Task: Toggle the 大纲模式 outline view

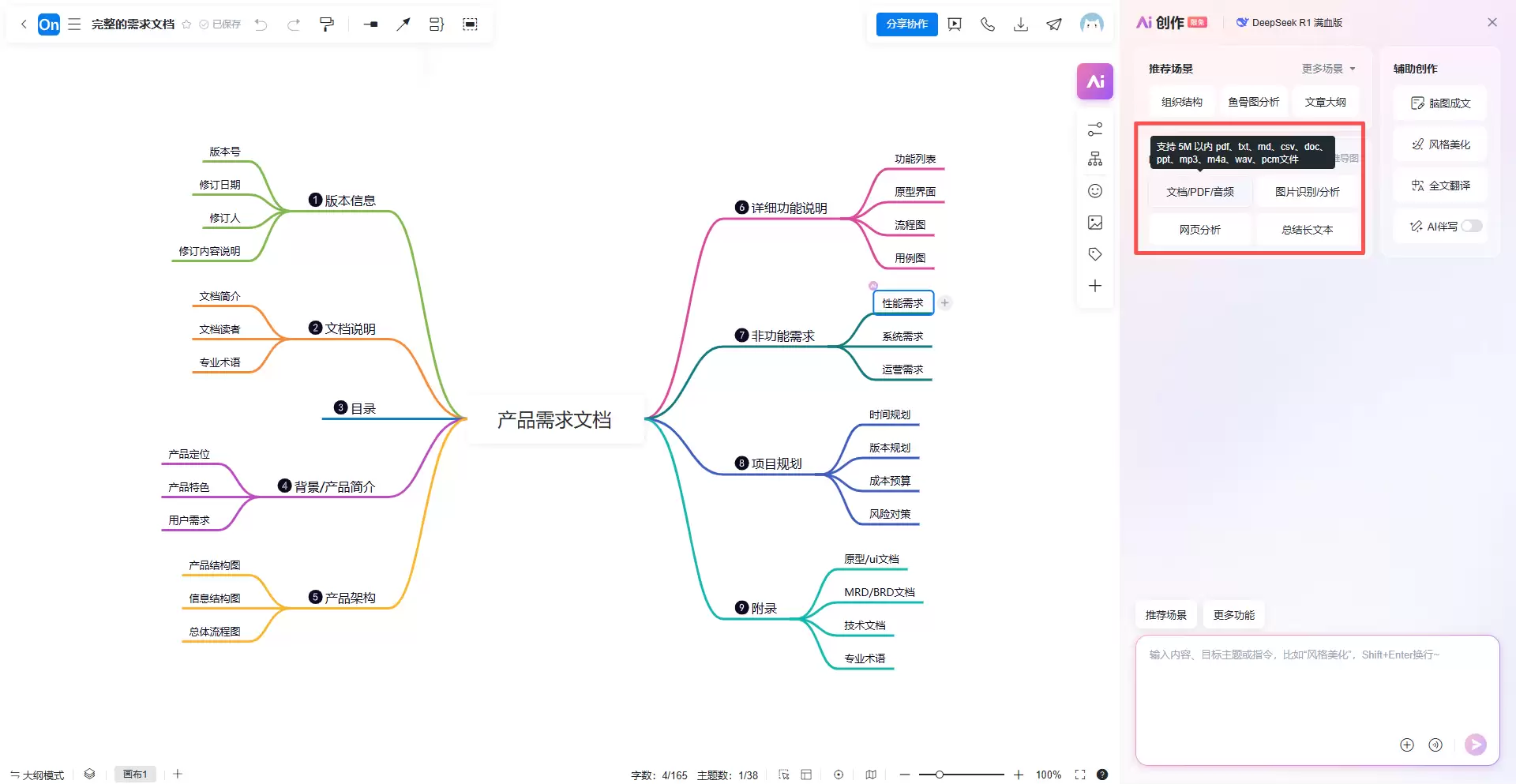Action: [37, 775]
